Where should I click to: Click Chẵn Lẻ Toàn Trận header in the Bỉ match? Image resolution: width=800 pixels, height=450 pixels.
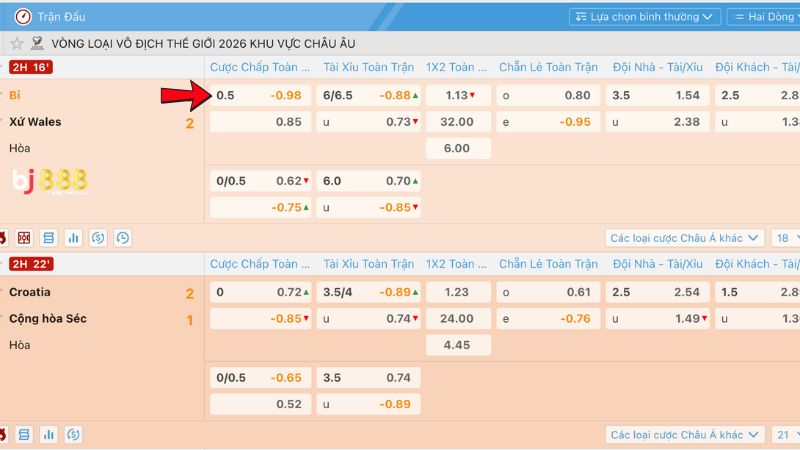(548, 67)
